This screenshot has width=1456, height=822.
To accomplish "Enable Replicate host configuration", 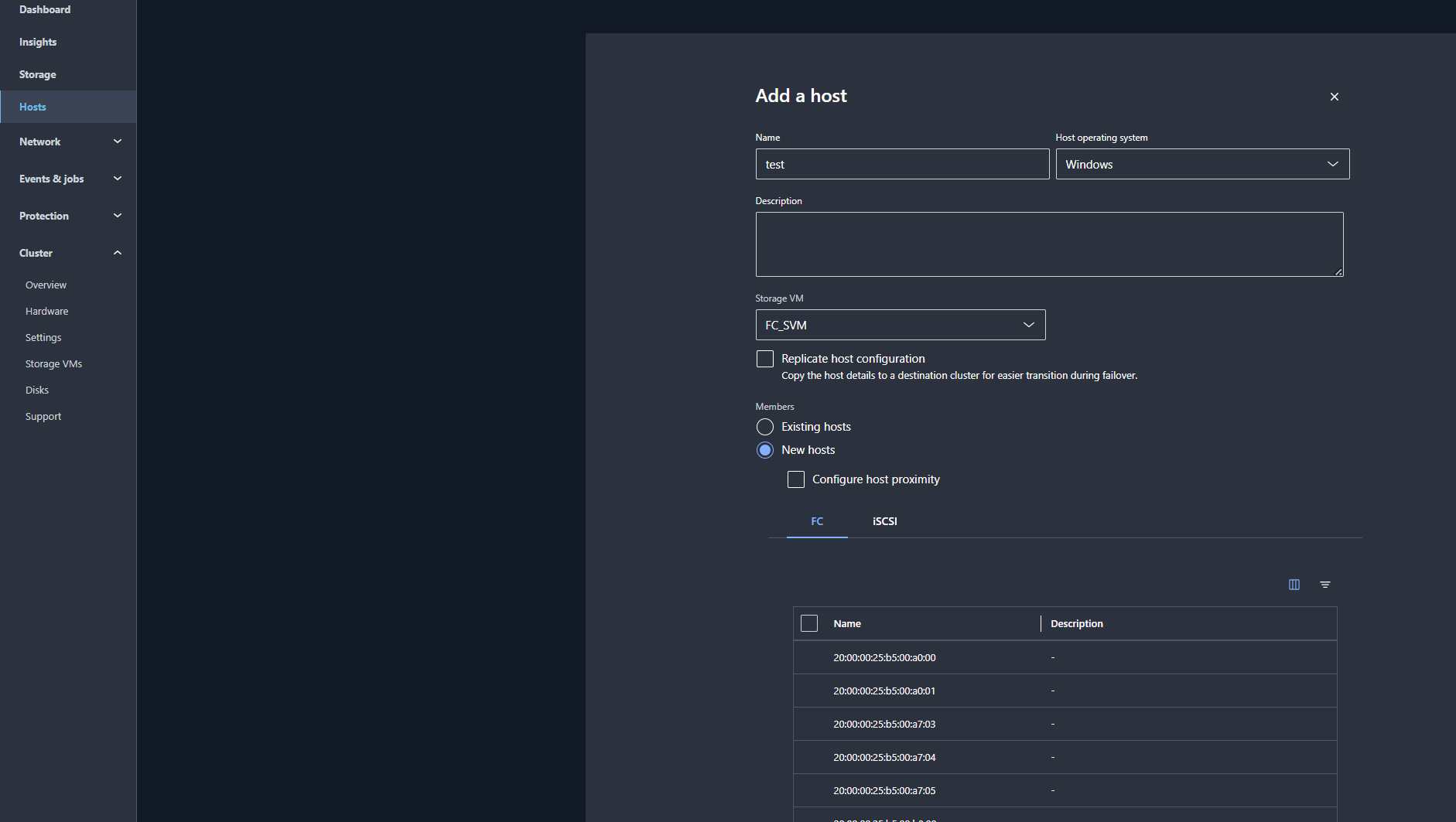I will click(764, 358).
